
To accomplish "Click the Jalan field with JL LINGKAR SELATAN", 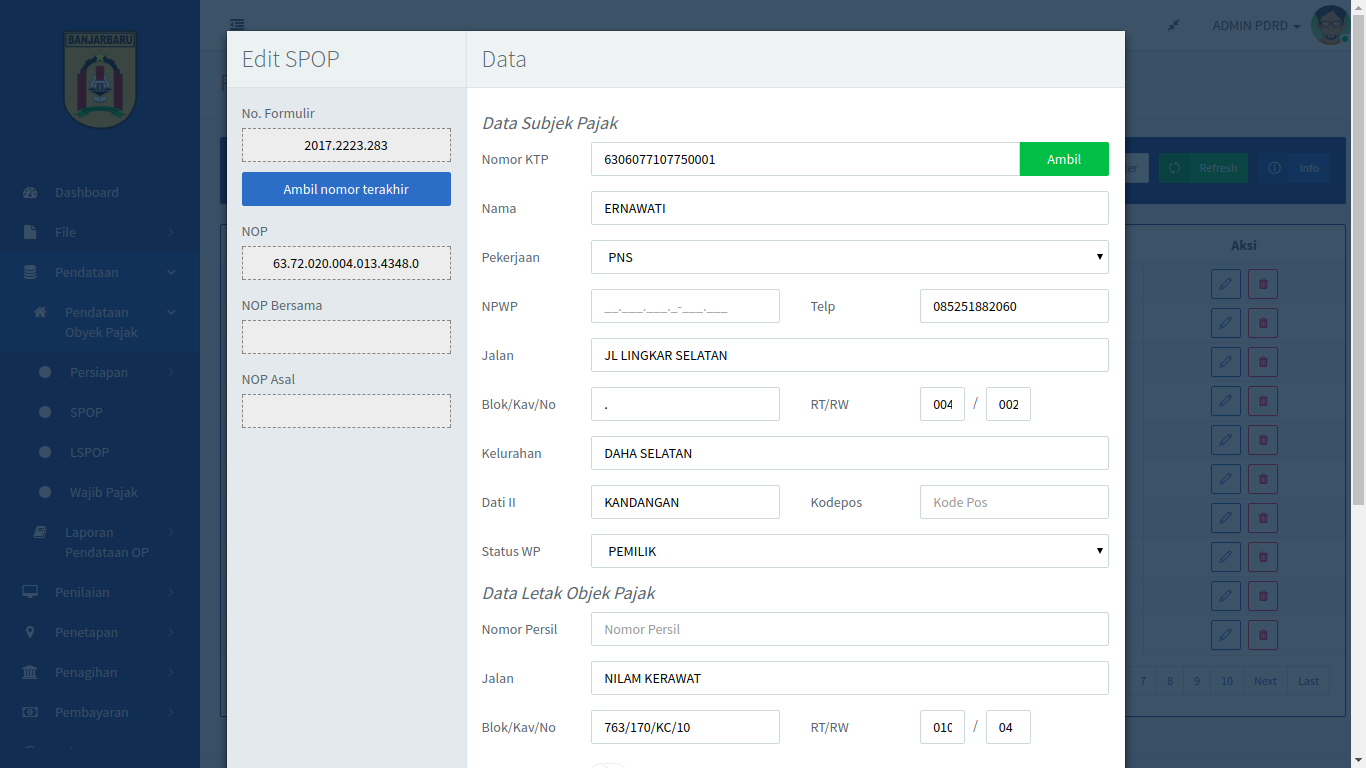I will 850,355.
